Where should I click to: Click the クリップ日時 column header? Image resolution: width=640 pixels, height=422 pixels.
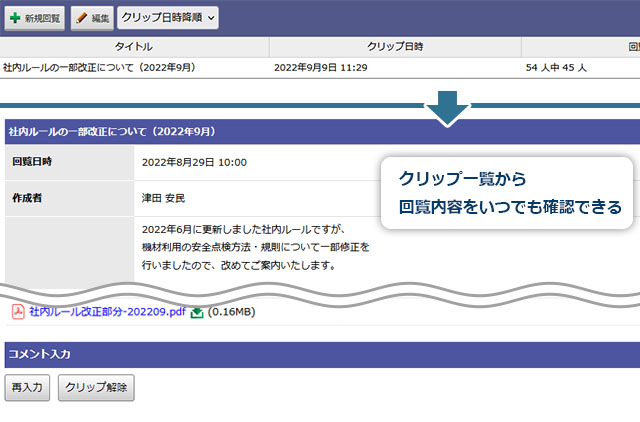tap(395, 47)
